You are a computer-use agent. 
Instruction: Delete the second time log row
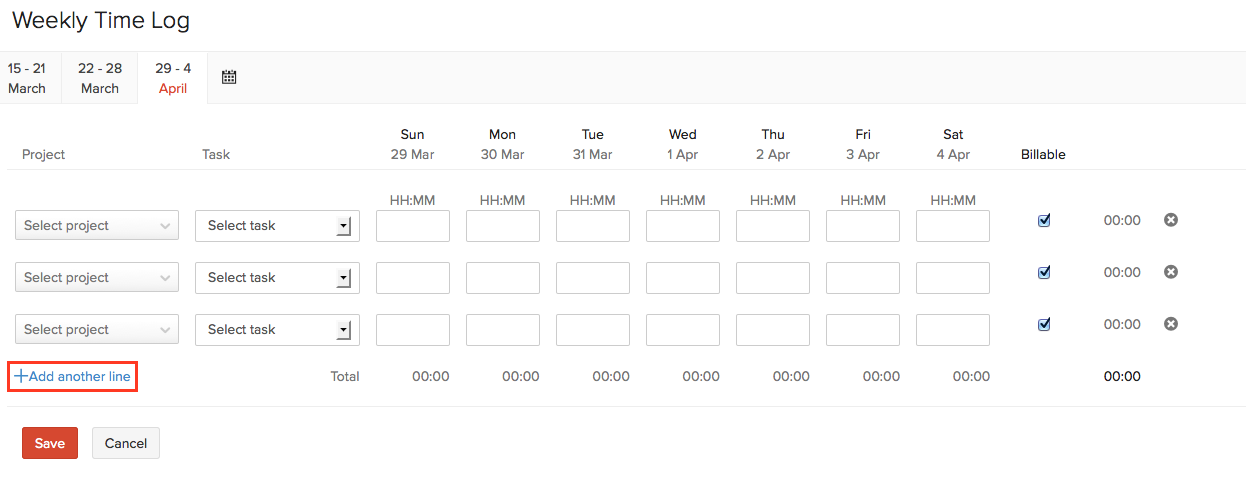click(x=1171, y=272)
